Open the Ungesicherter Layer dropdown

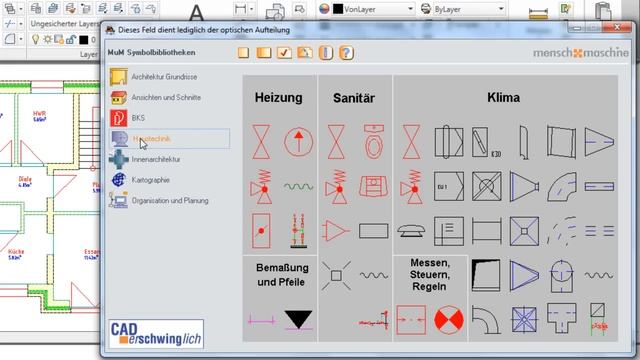click(64, 24)
